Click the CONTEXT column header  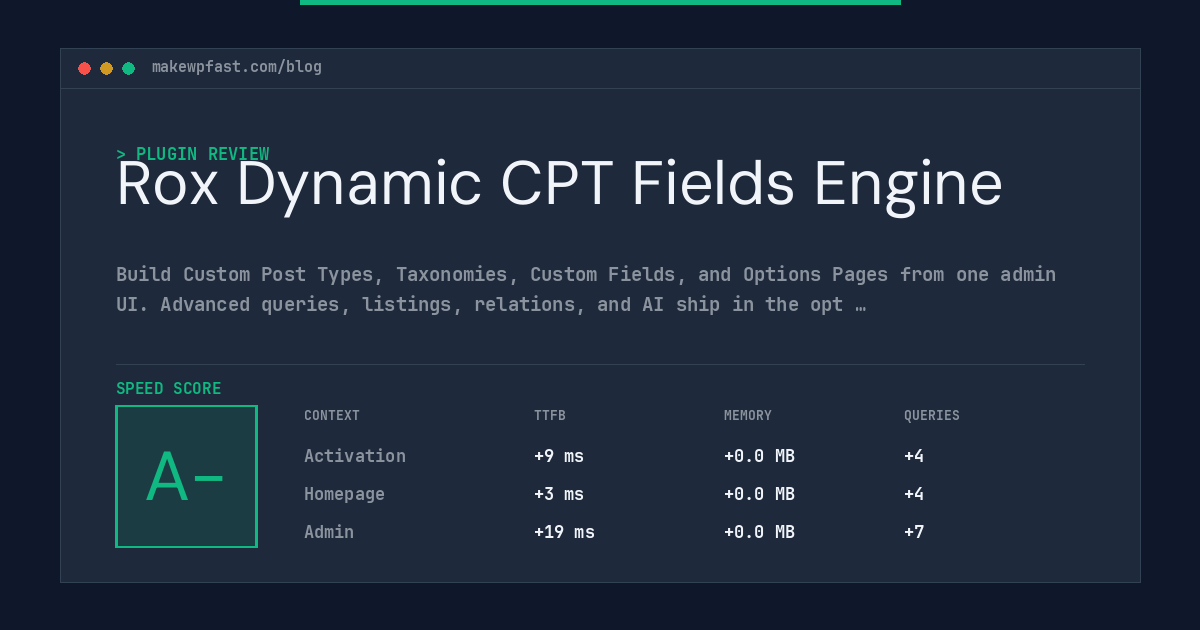pyautogui.click(x=332, y=416)
